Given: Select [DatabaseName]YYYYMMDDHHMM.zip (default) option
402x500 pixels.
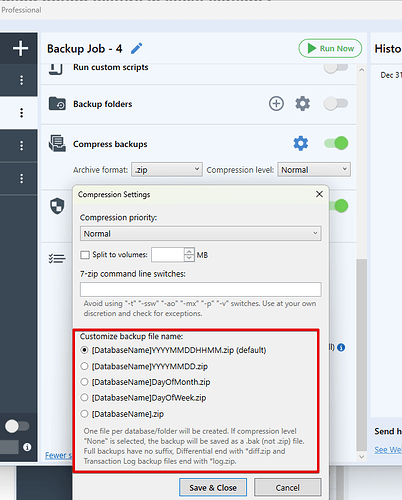Looking at the screenshot, I should pos(84,350).
